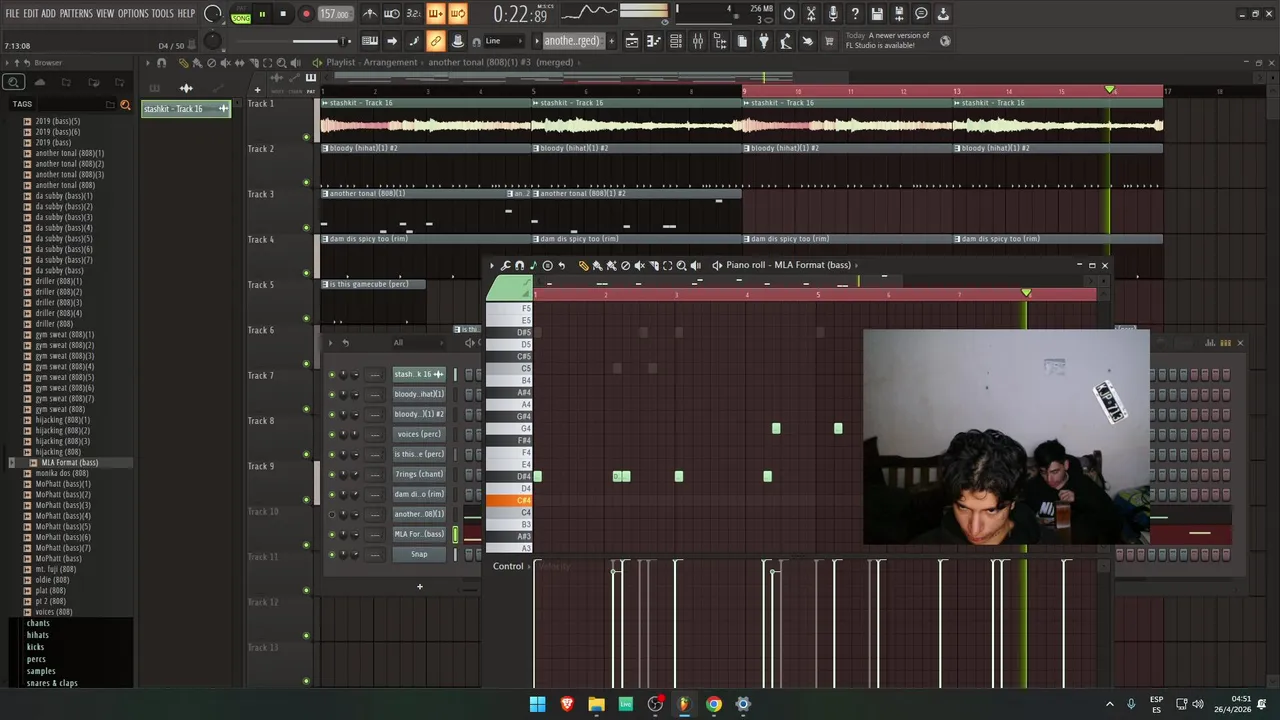Click the one-click audio recording microphone icon
The image size is (1280, 720).
coord(833,14)
